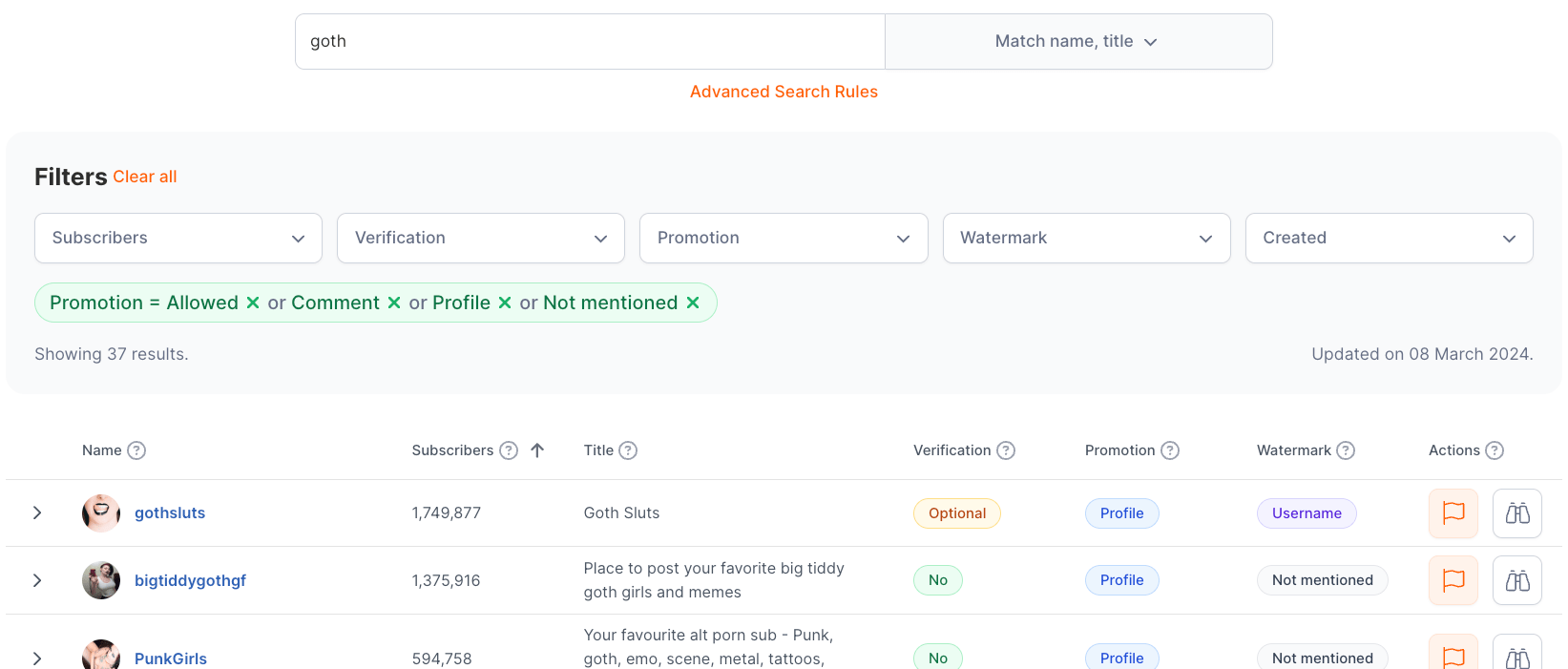Image resolution: width=1568 pixels, height=669 pixels.
Task: Click the help icon beside Watermark column
Action: (1346, 450)
